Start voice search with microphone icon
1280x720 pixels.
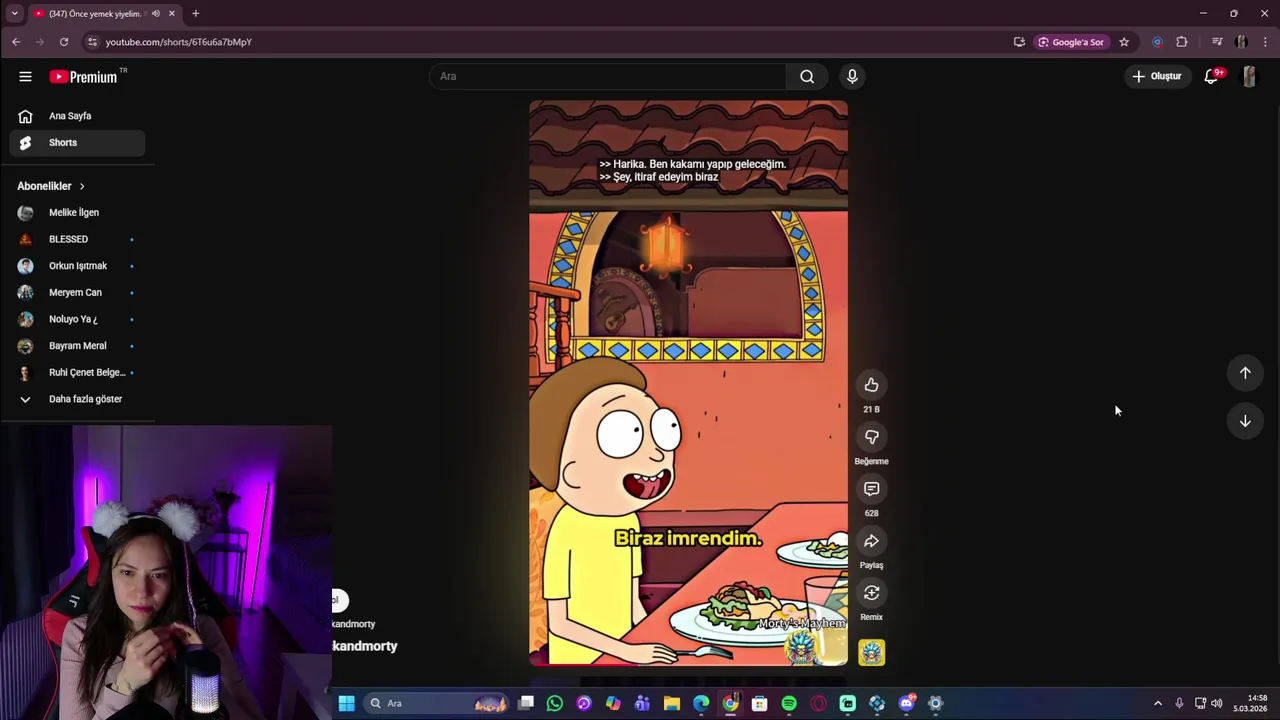(x=852, y=76)
